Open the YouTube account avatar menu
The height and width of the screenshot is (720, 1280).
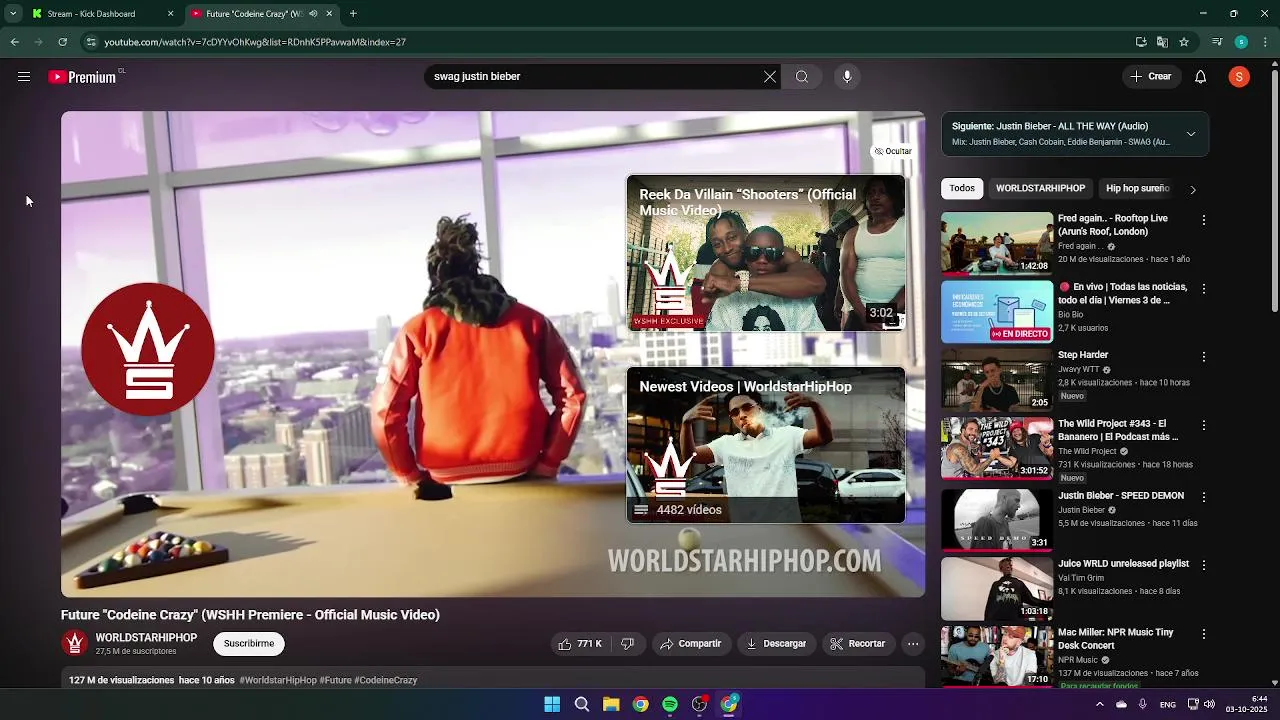pyautogui.click(x=1239, y=77)
